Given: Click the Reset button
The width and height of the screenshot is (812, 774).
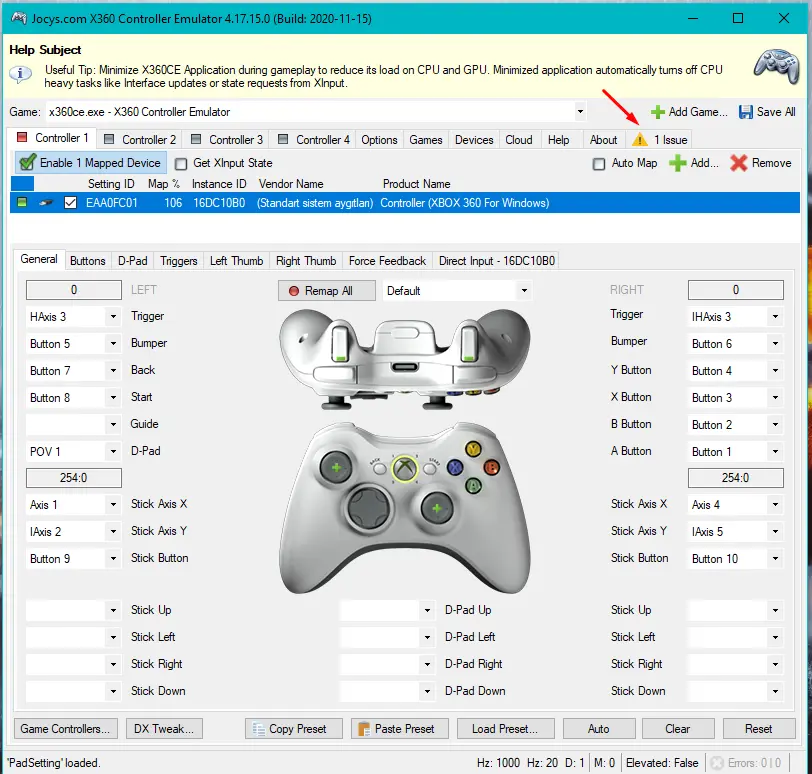Looking at the screenshot, I should pyautogui.click(x=759, y=728).
